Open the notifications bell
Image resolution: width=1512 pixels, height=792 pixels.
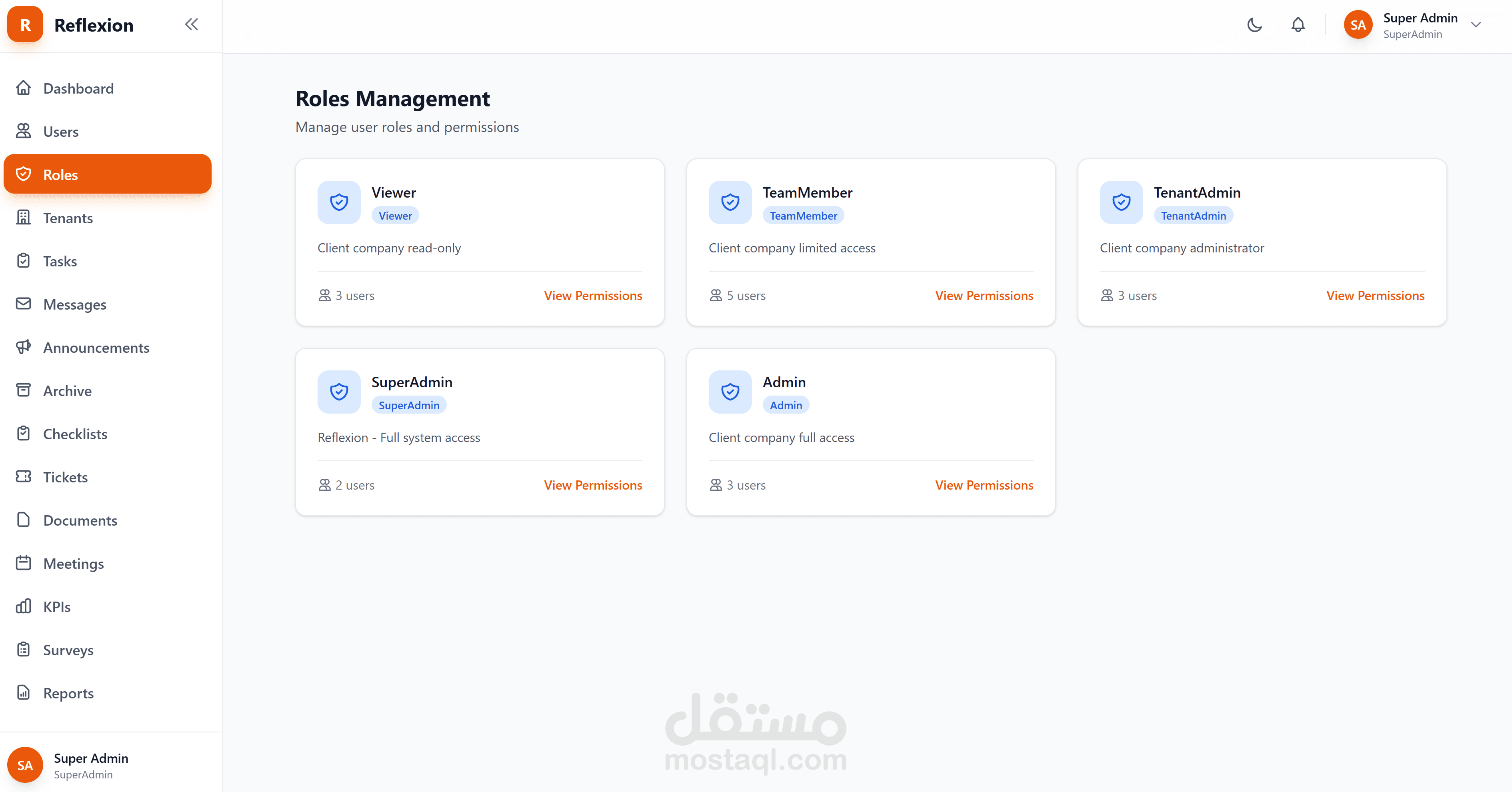pyautogui.click(x=1298, y=25)
